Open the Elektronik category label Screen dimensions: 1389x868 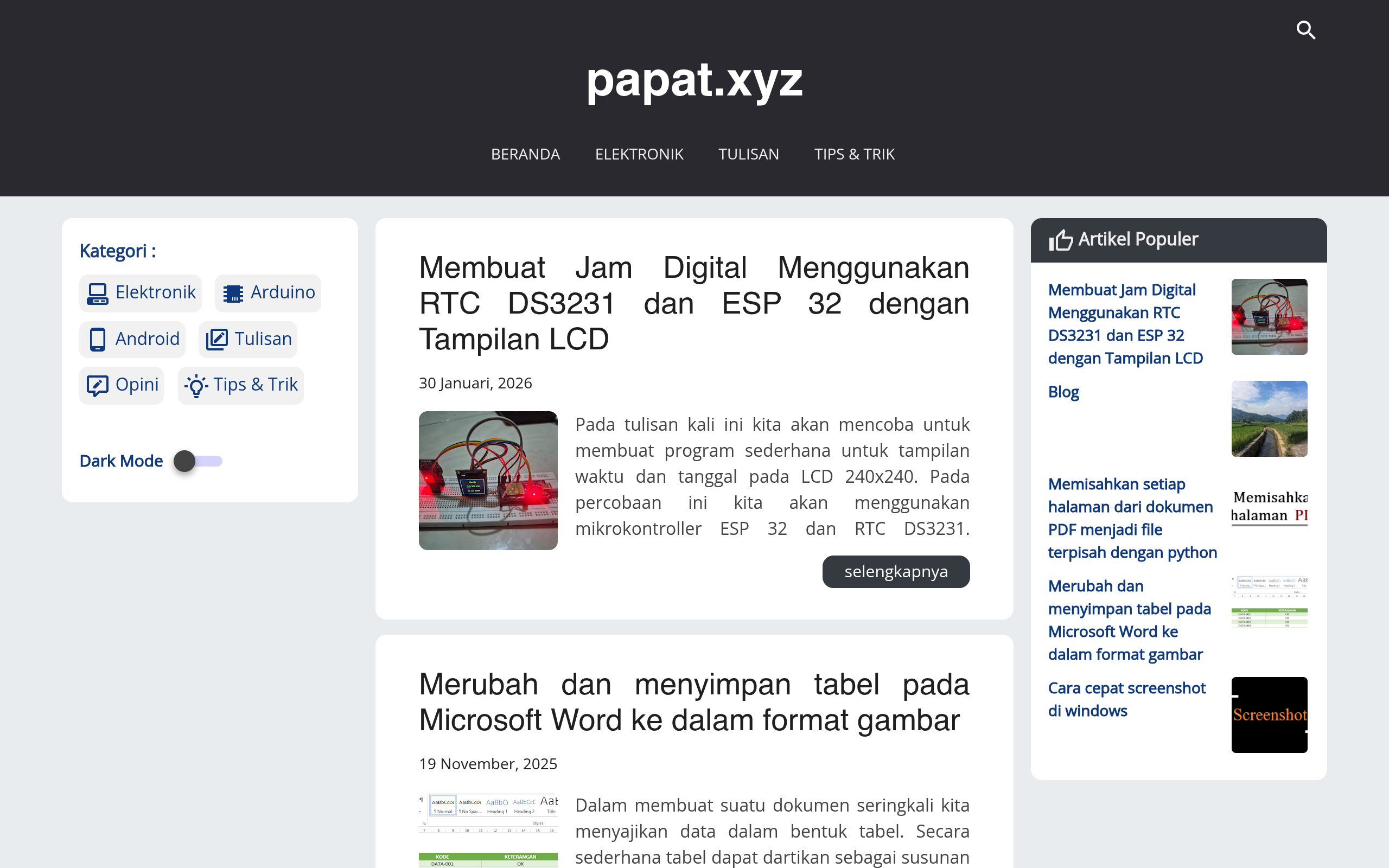pyautogui.click(x=156, y=292)
